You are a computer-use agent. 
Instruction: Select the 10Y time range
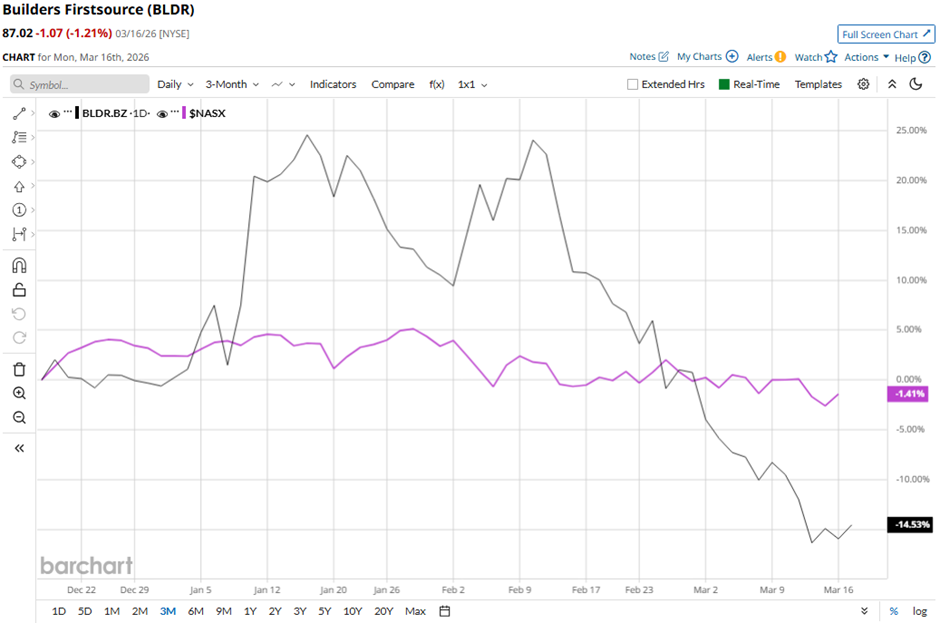pos(352,611)
